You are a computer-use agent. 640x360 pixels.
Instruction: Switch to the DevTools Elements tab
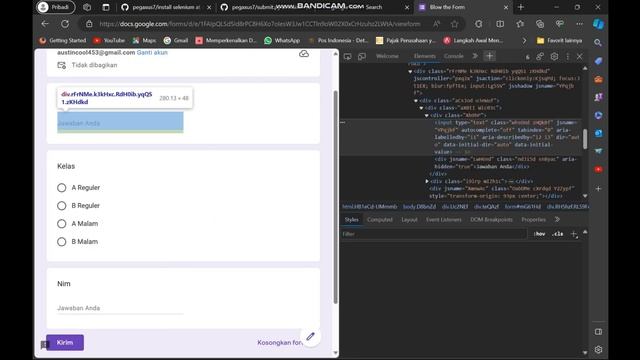pos(424,56)
